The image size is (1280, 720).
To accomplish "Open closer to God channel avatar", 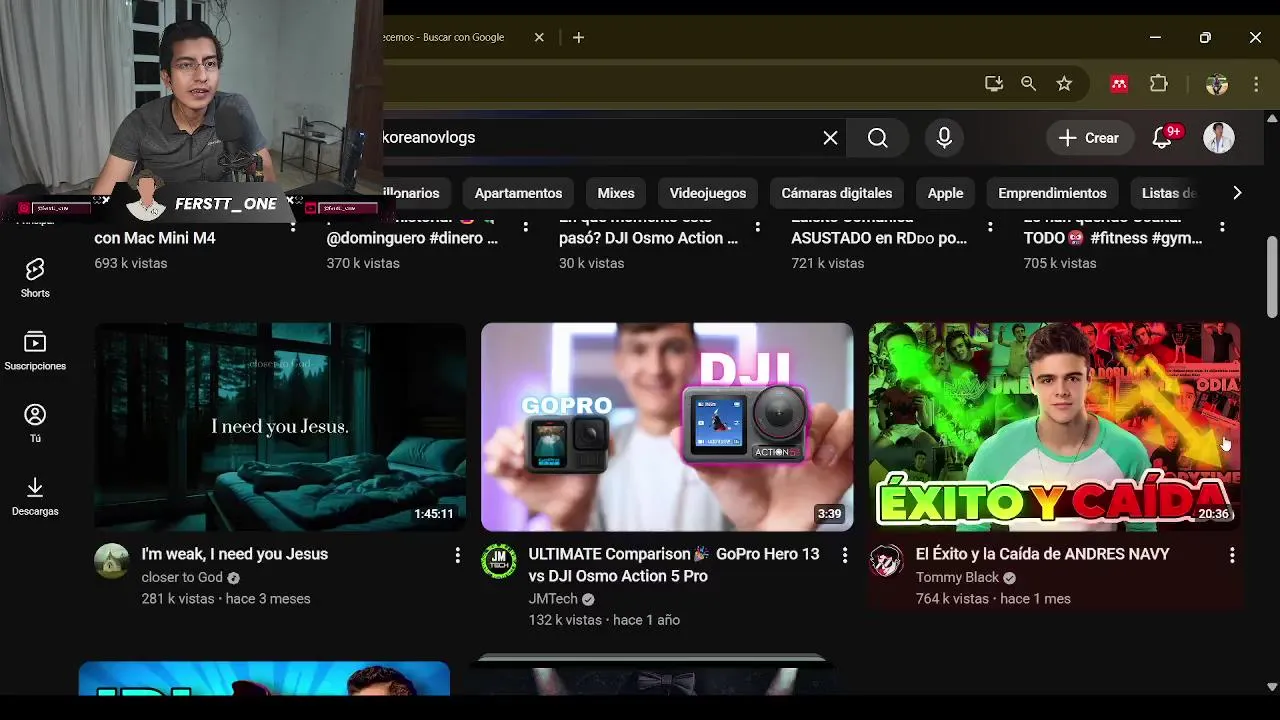I will (x=112, y=561).
